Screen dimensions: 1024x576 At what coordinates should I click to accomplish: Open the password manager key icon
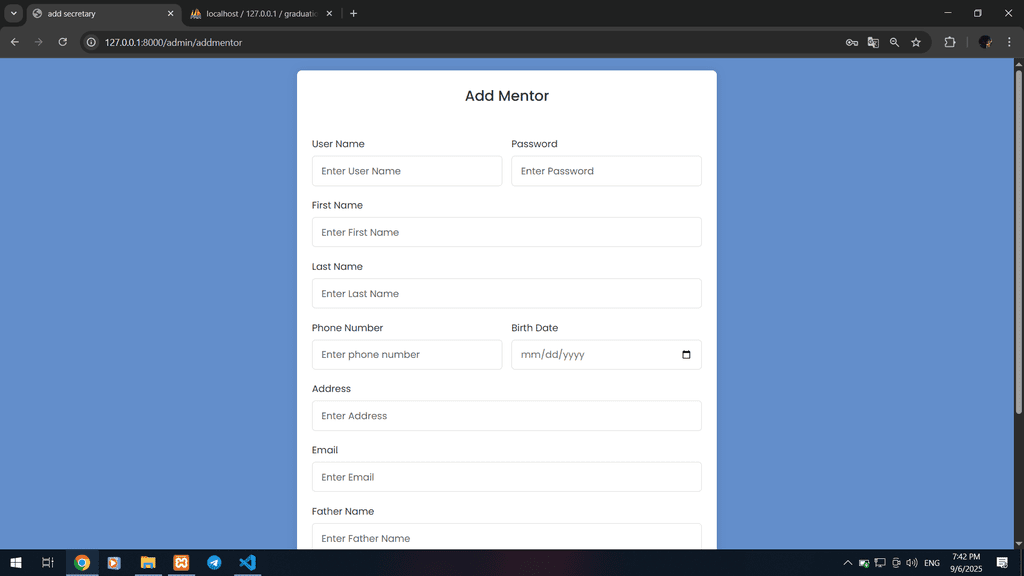click(851, 42)
